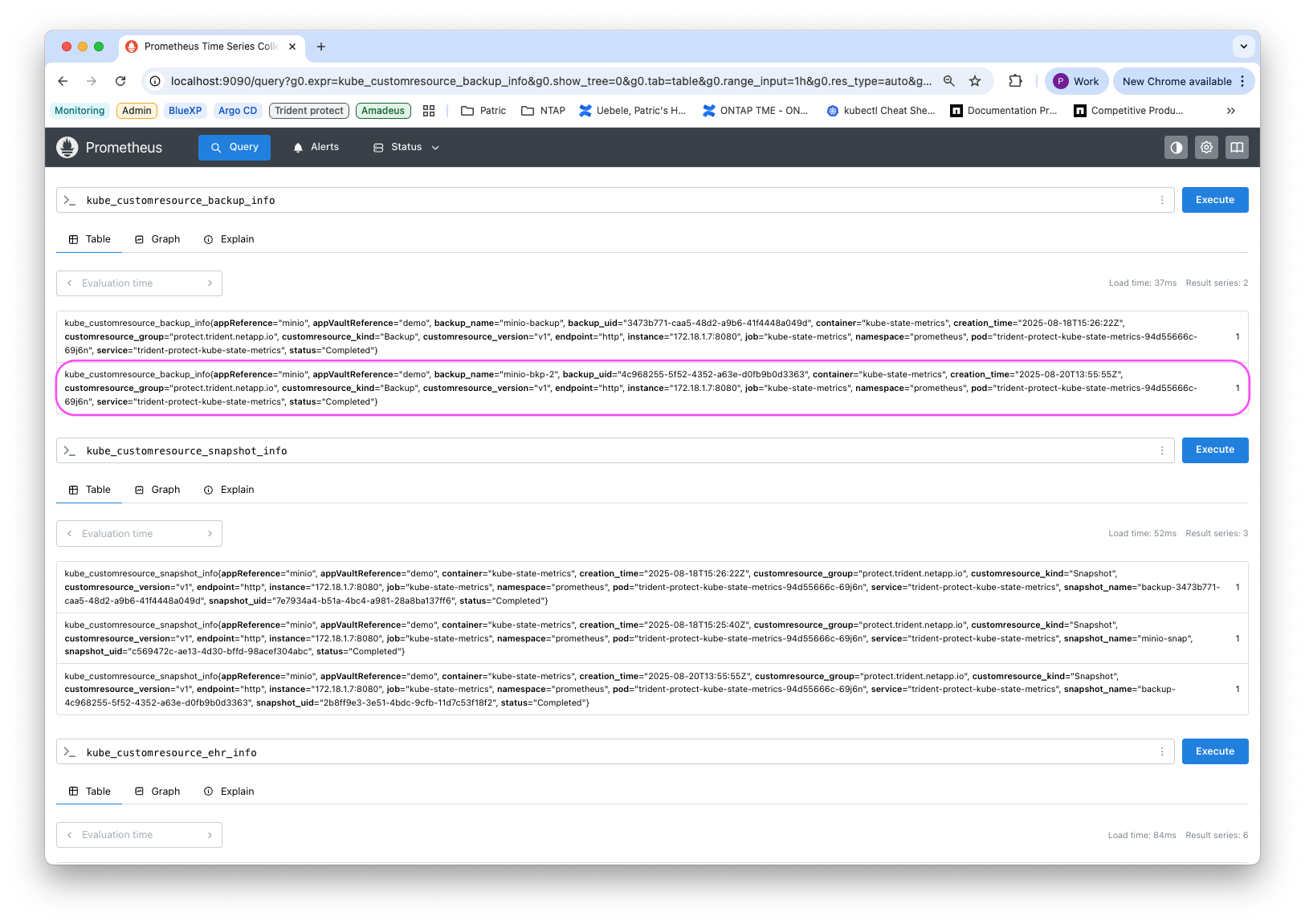Click the minio-bkp-2 backup result row
Viewport: 1305px width, 924px height.
pyautogui.click(x=652, y=388)
